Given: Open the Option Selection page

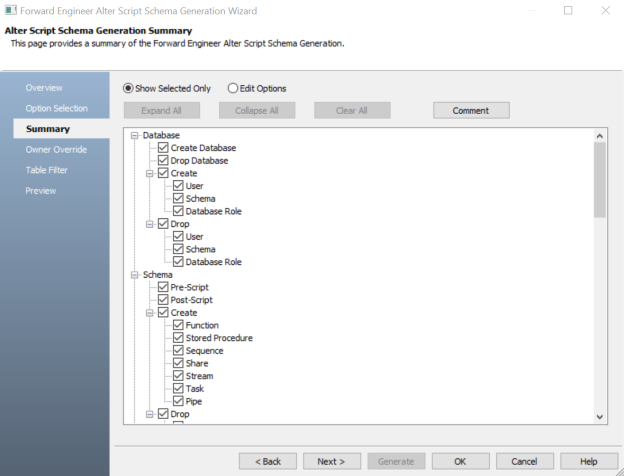Looking at the screenshot, I should [57, 108].
